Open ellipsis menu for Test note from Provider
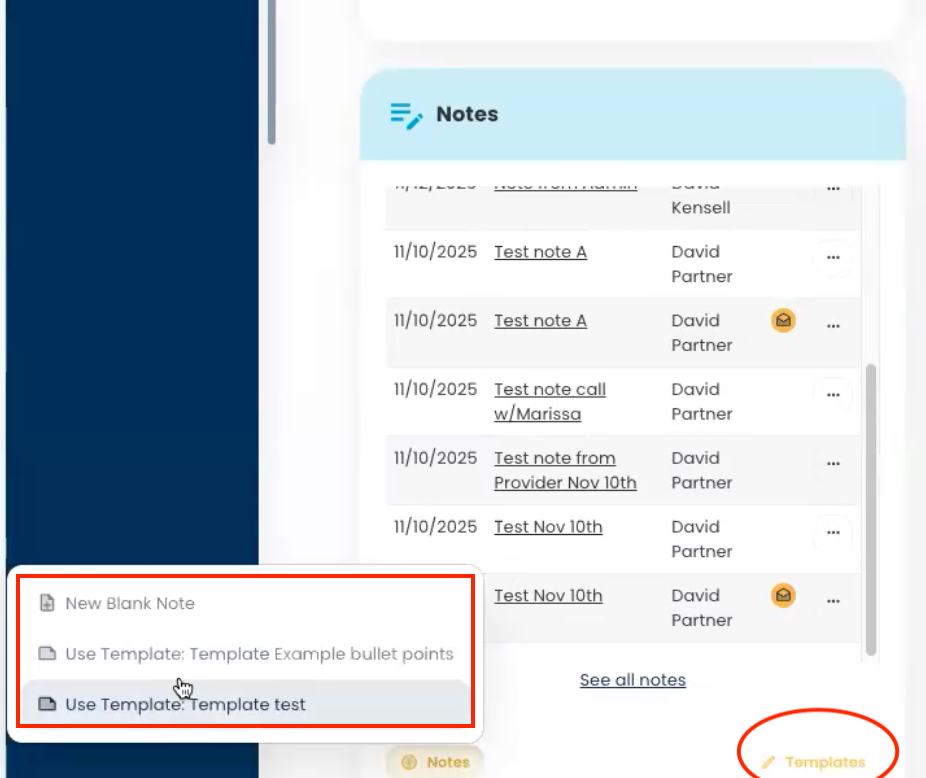This screenshot has width=926, height=778. 832,464
